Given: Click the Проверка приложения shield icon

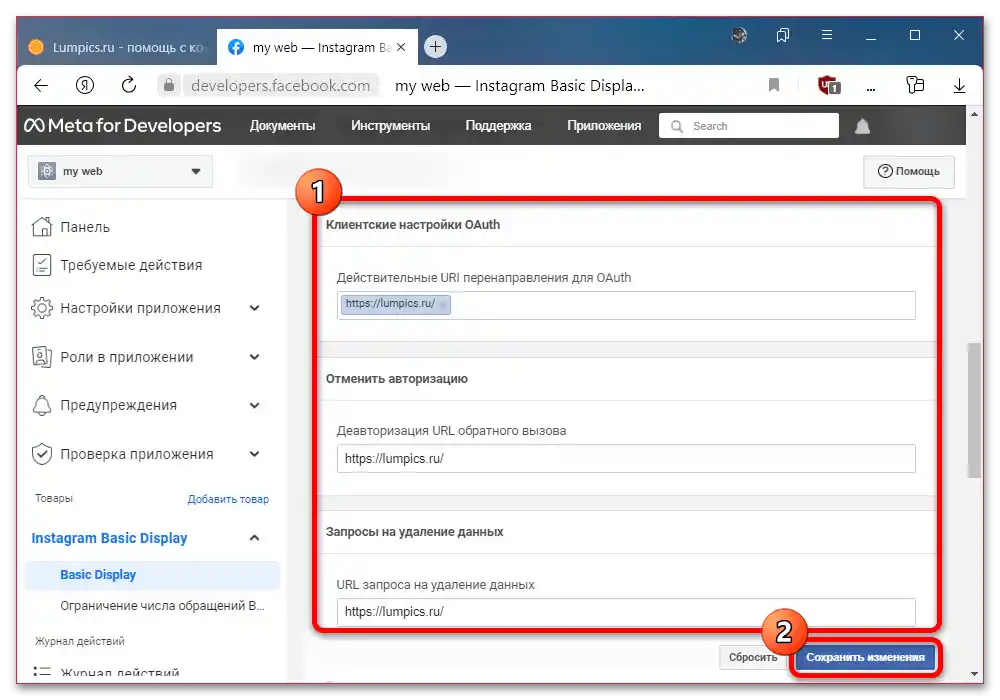Looking at the screenshot, I should click(42, 454).
